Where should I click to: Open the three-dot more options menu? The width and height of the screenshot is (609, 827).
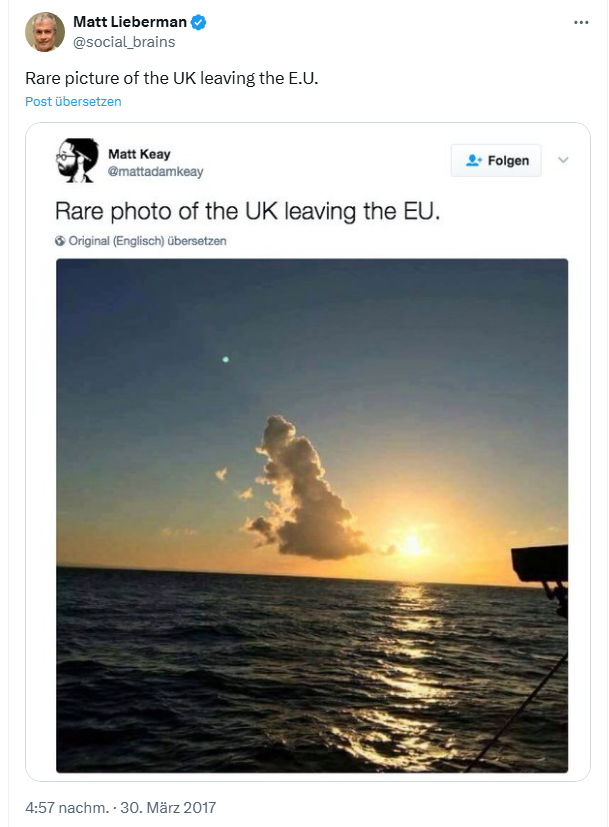coord(581,22)
